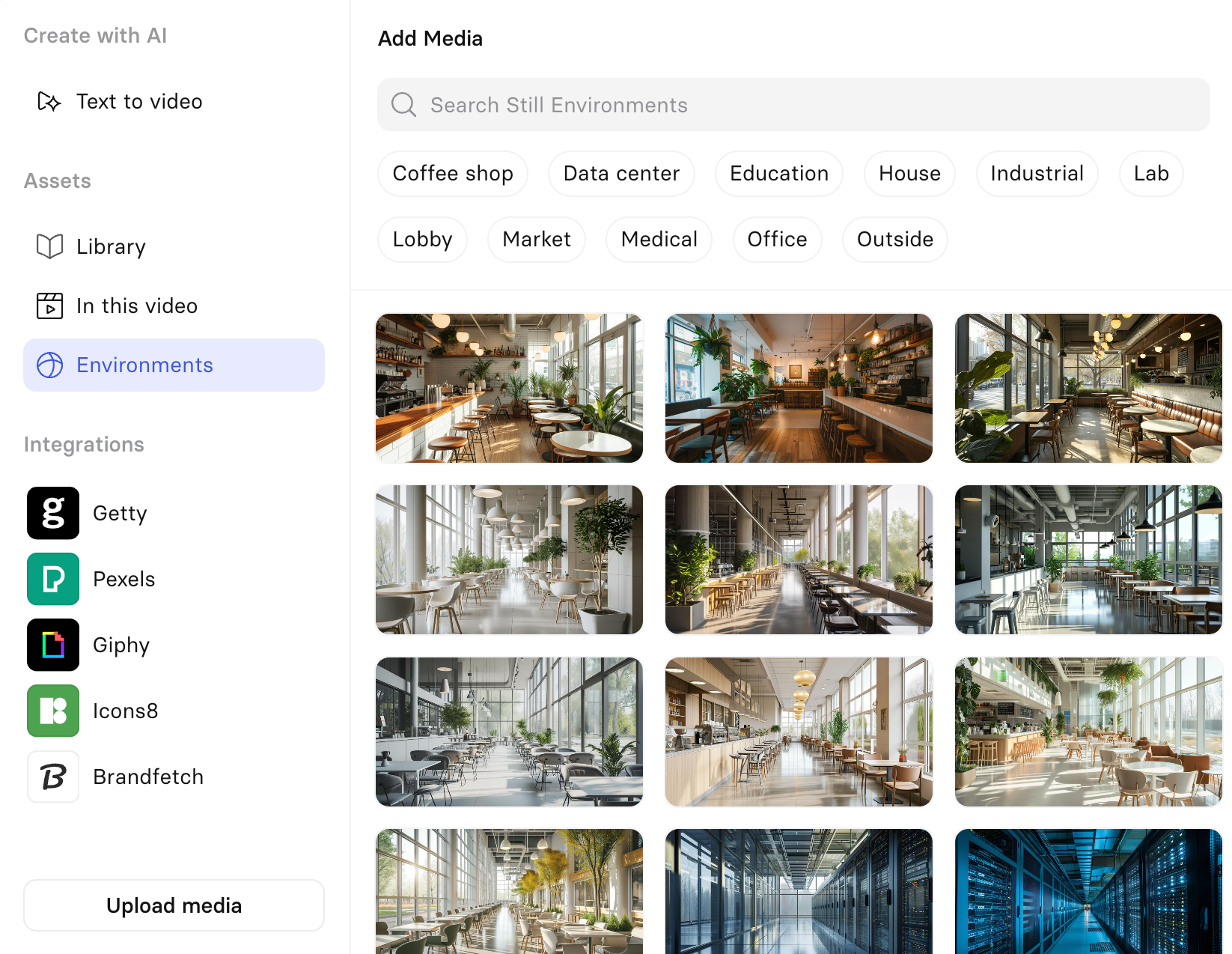Select cafe with yellow-leaf trees
This screenshot has height=954, width=1232.
tap(509, 891)
